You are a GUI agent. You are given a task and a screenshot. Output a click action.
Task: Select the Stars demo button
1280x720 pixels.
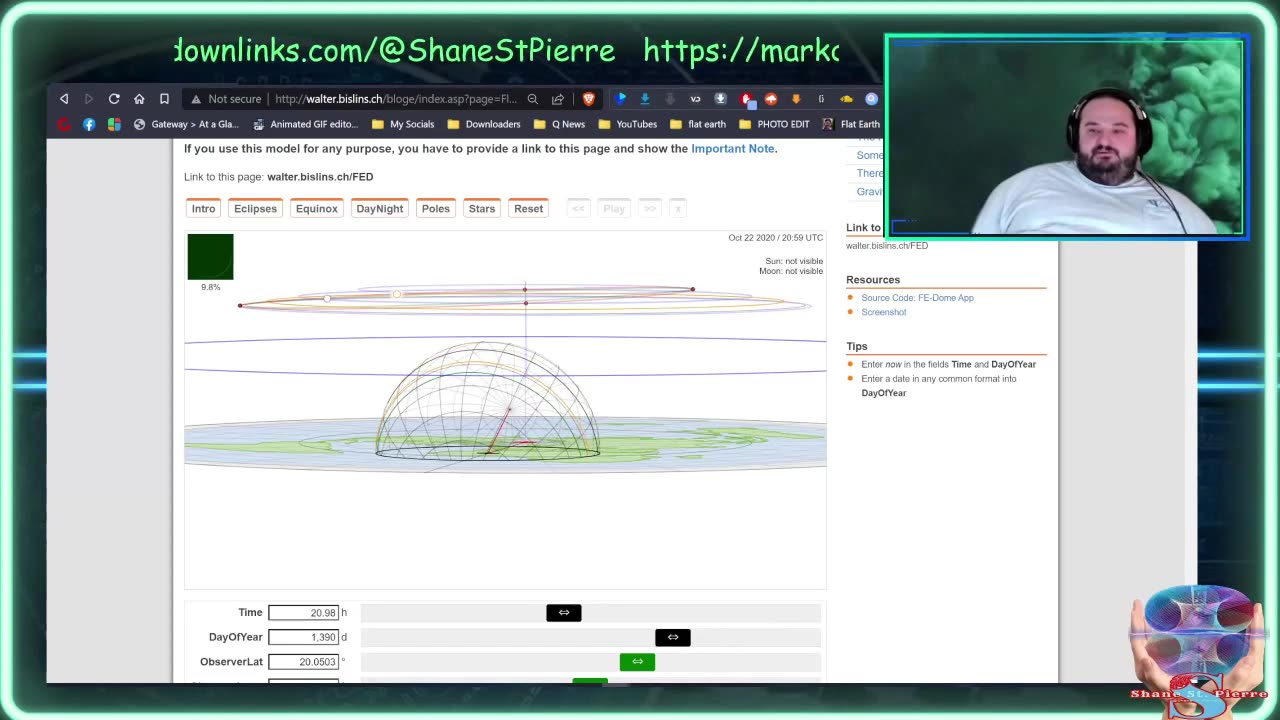click(x=482, y=209)
